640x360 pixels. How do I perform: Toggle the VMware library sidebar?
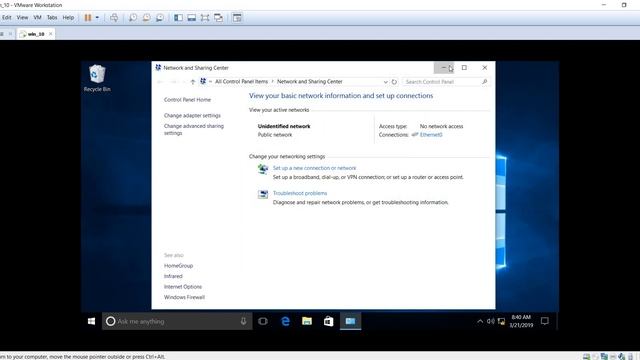[x=178, y=18]
